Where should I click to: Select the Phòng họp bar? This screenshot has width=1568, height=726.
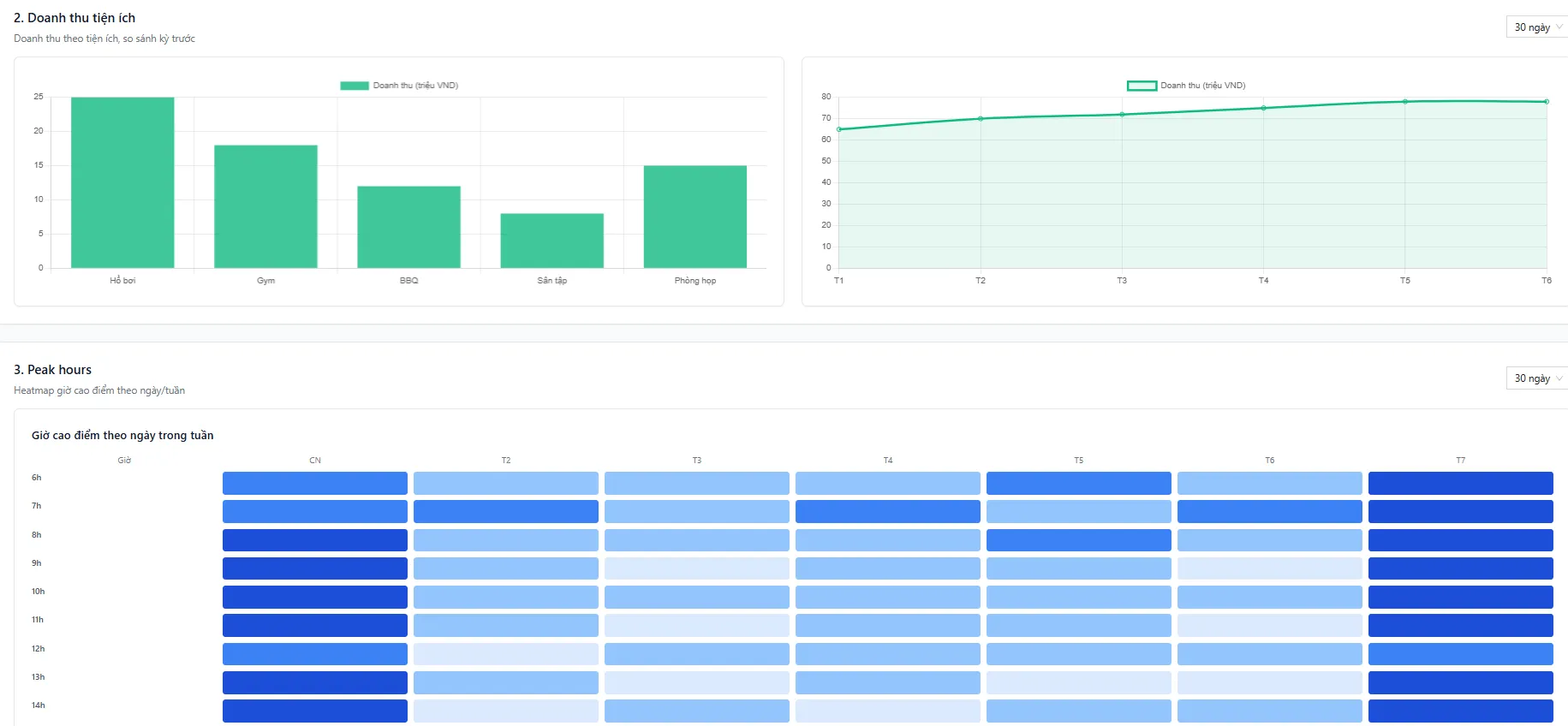click(x=695, y=217)
